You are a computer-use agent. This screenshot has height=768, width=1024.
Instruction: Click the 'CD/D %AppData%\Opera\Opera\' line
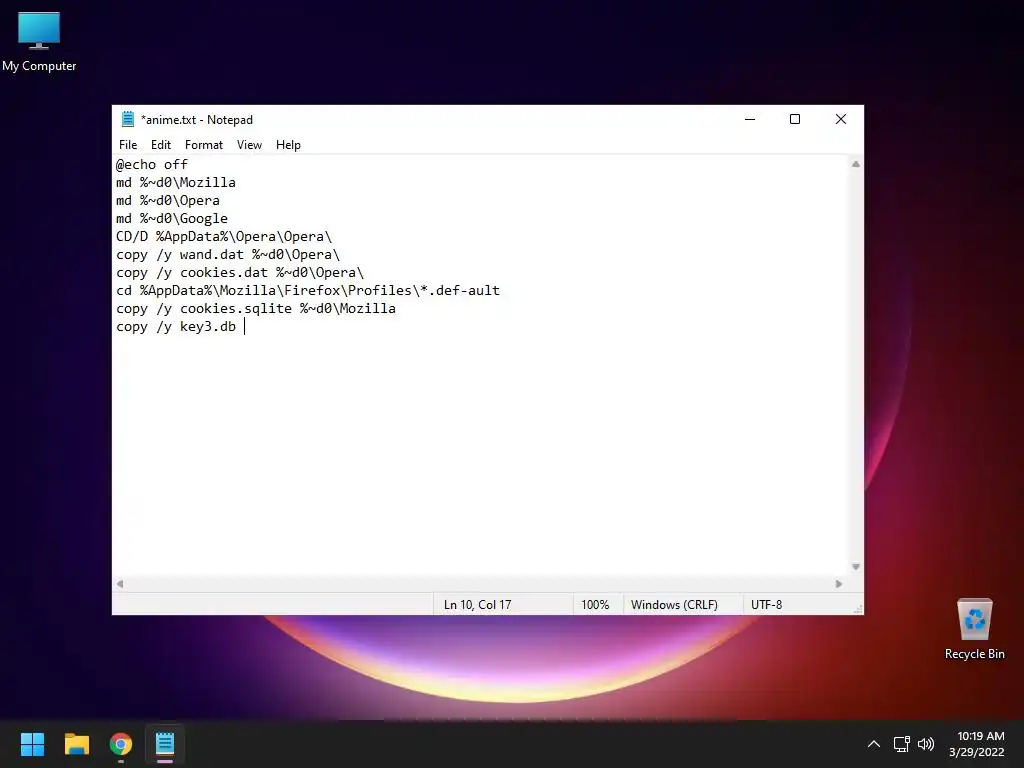click(x=224, y=236)
